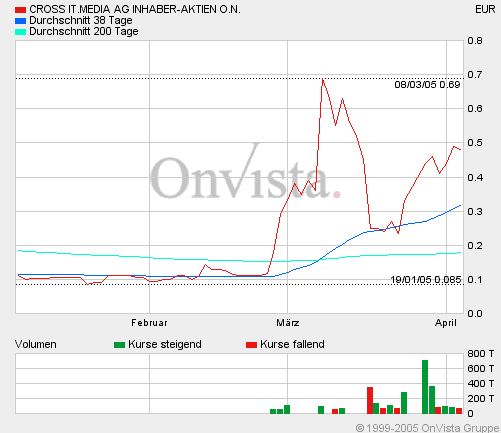Click the 0.0 price axis value
This screenshot has height=433, width=501.
(x=475, y=314)
